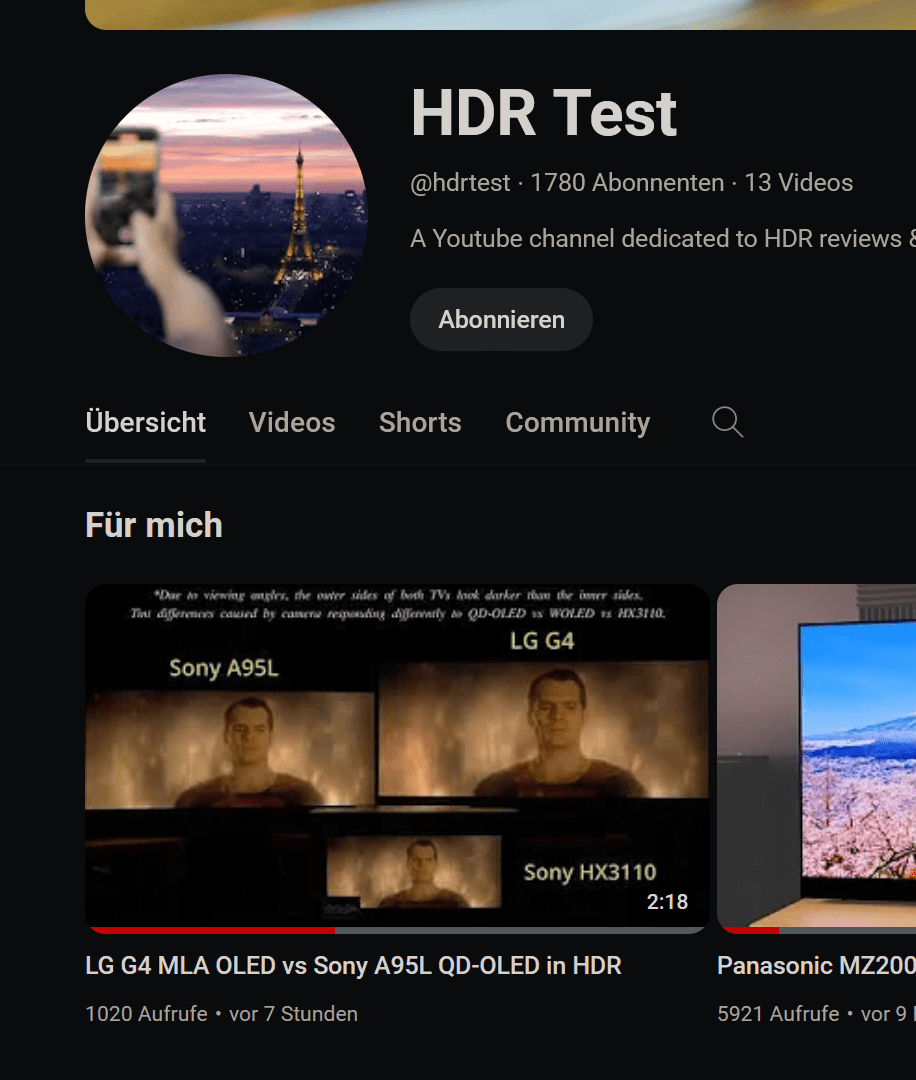The height and width of the screenshot is (1080, 916).
Task: Open the LG G4 vs Sony A95L video thumbnail
Action: tap(397, 758)
